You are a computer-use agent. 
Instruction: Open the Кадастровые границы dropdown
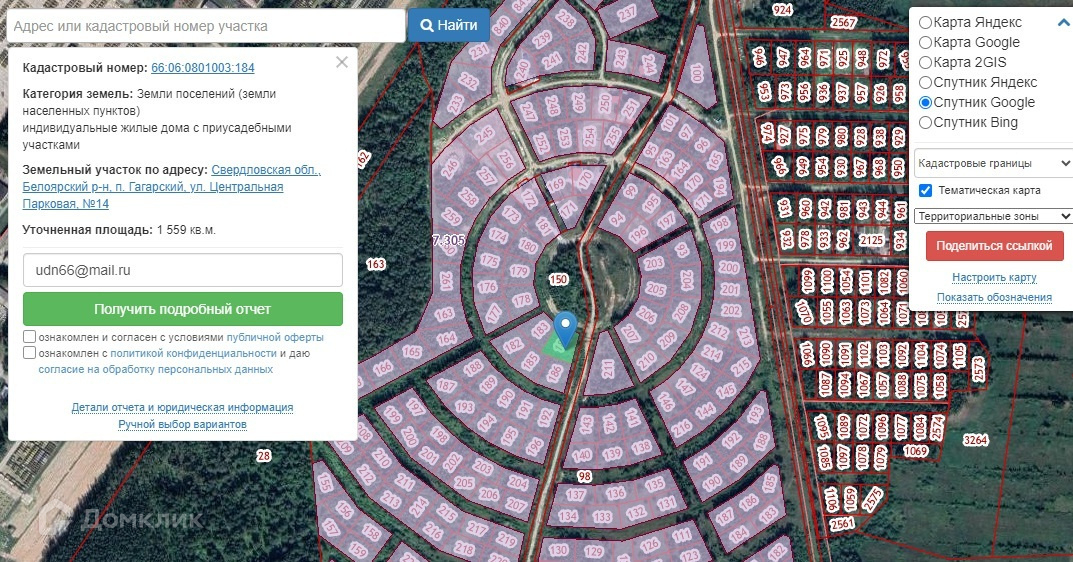993,163
